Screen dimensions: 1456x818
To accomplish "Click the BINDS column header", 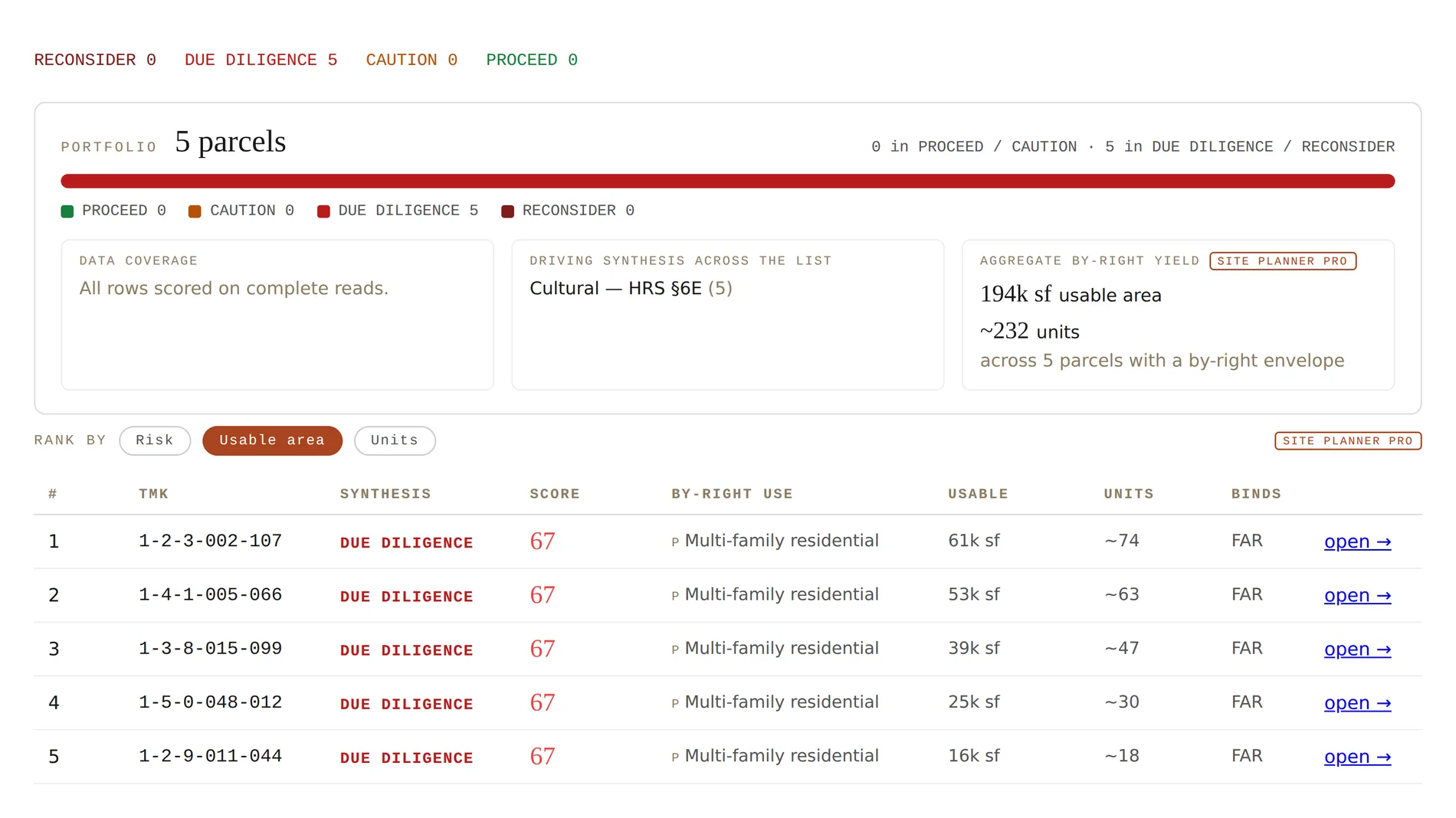I will click(1256, 494).
